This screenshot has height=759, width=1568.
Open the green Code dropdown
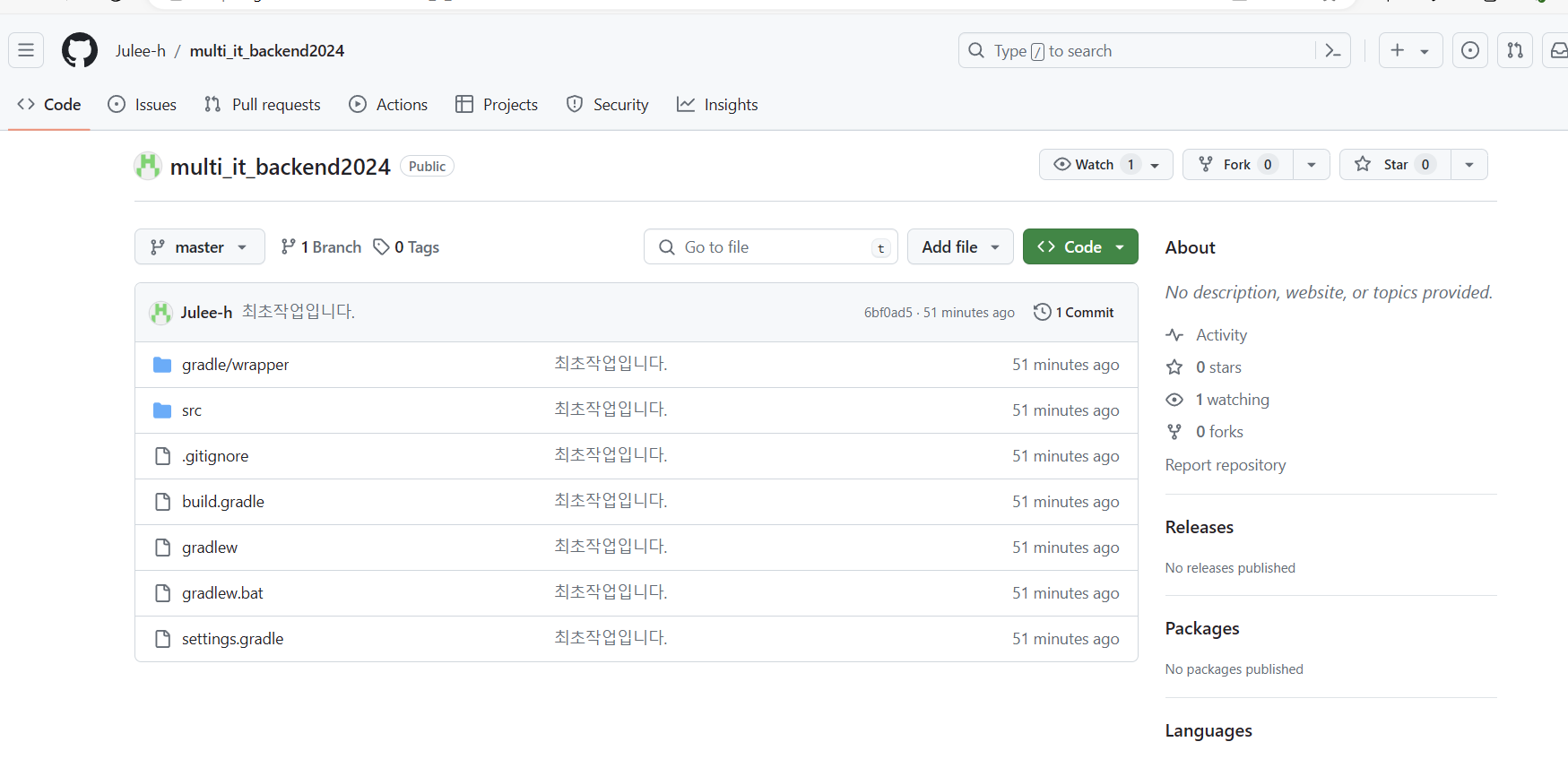click(x=1080, y=246)
